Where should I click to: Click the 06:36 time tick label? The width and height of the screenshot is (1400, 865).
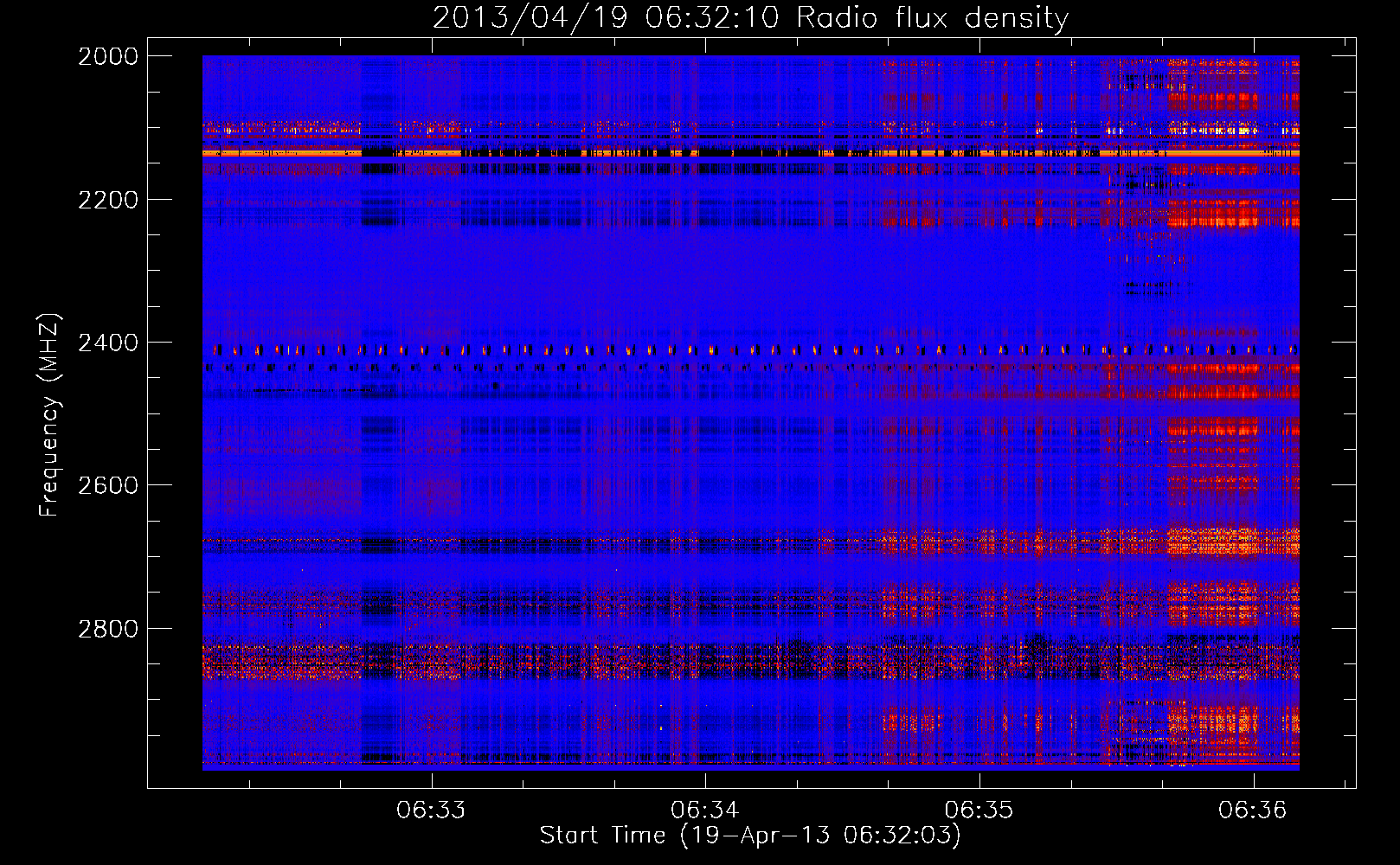[x=1253, y=811]
